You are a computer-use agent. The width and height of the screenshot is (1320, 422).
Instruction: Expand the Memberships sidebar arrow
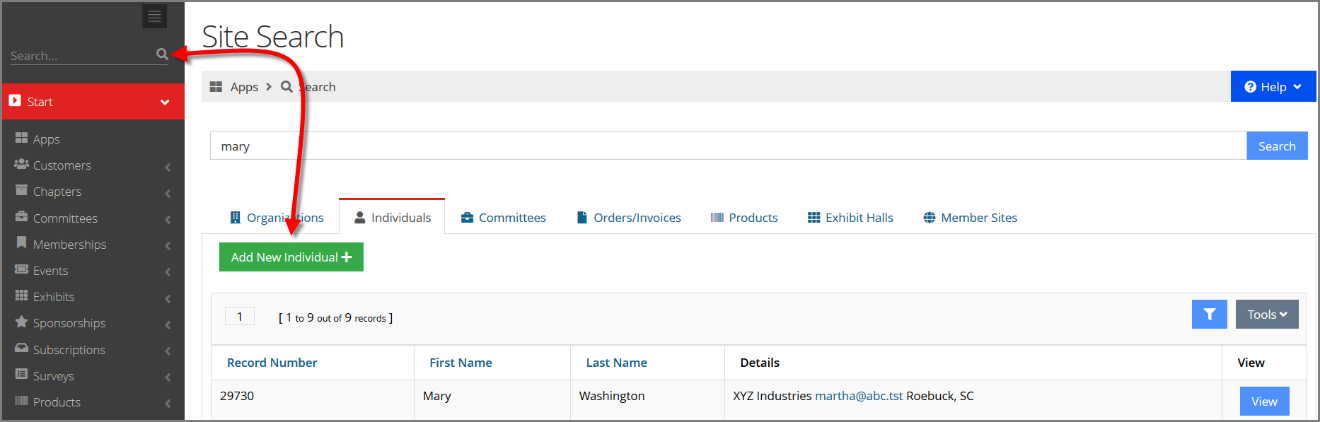coord(167,246)
